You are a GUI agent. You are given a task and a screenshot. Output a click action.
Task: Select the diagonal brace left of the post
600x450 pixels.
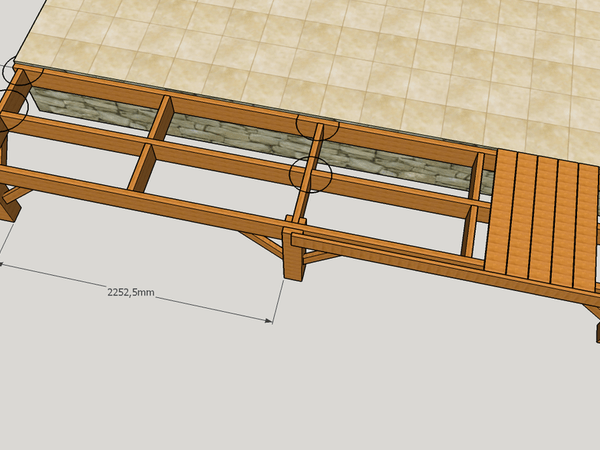(x=262, y=245)
